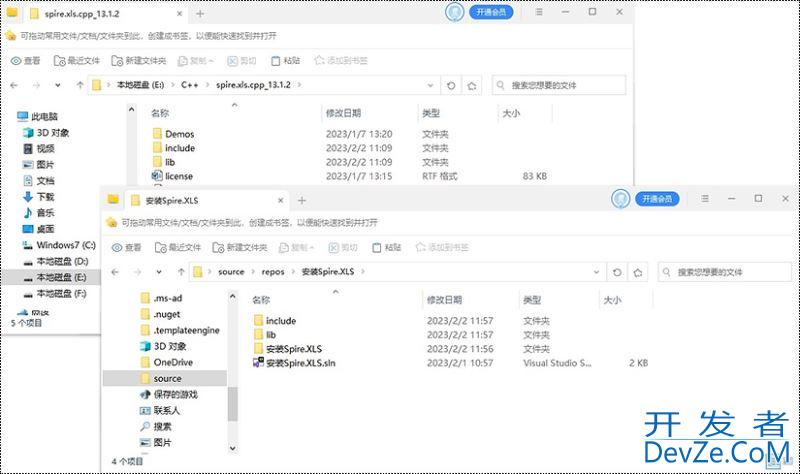Select 联系人 in front window sidebar
The image size is (800, 474).
[160, 410]
